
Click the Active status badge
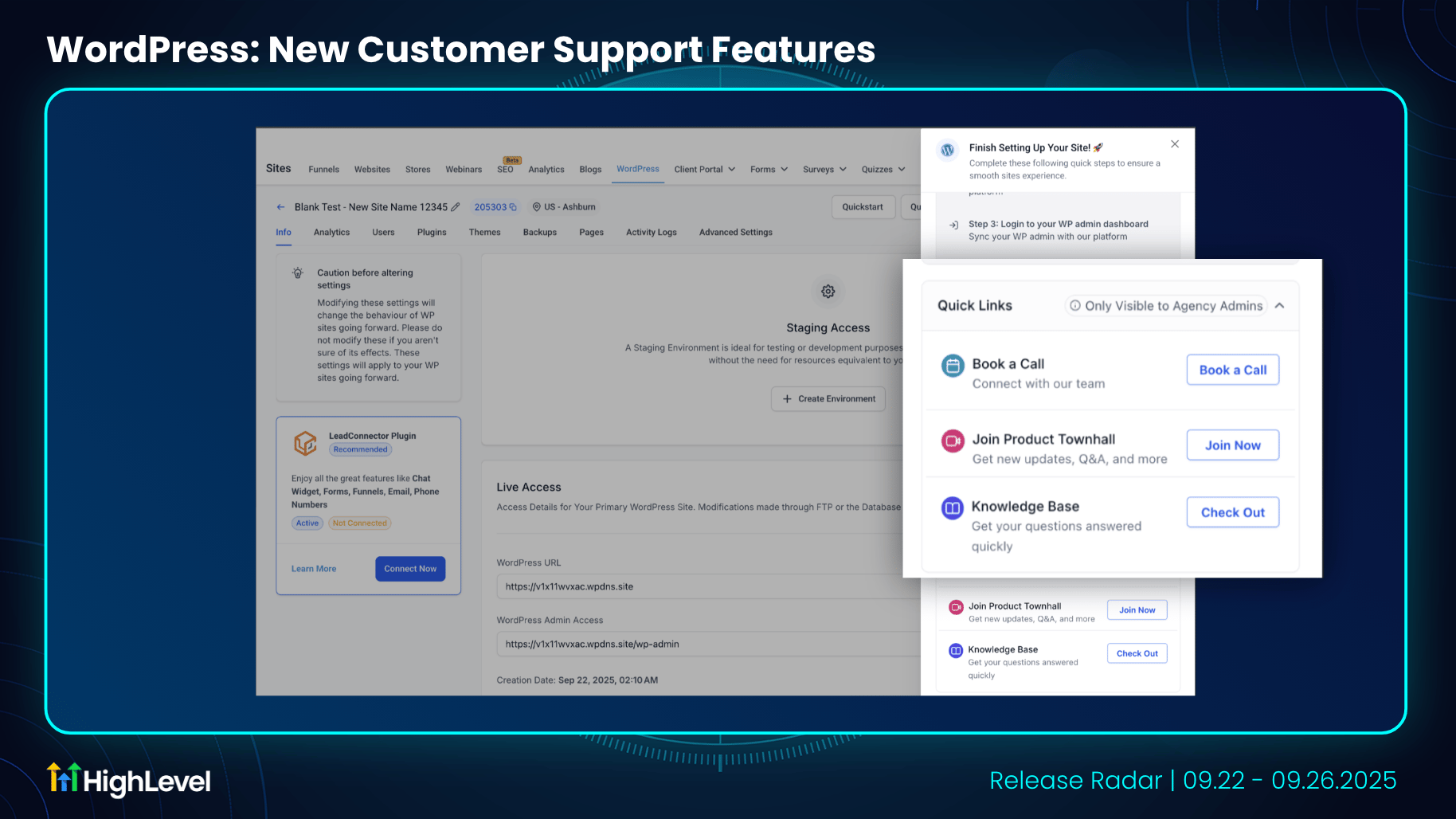click(x=307, y=523)
